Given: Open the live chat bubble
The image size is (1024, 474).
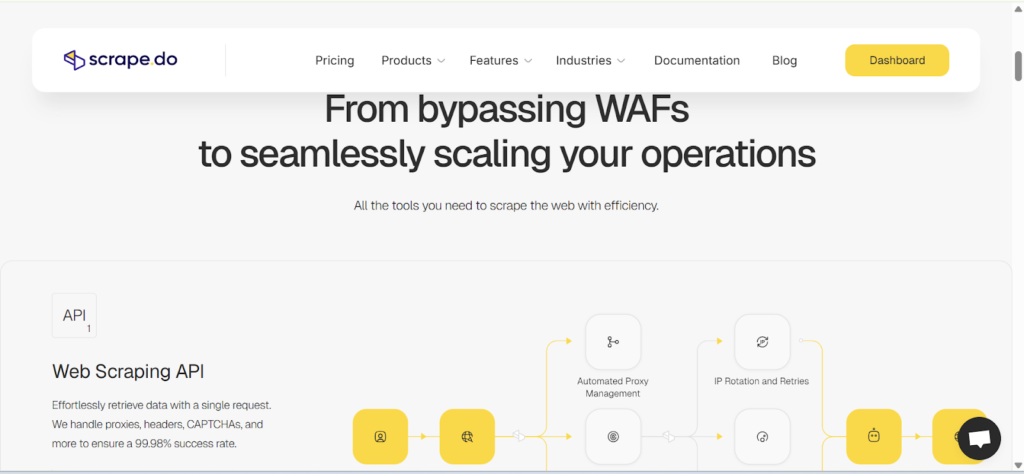Looking at the screenshot, I should pos(979,438).
